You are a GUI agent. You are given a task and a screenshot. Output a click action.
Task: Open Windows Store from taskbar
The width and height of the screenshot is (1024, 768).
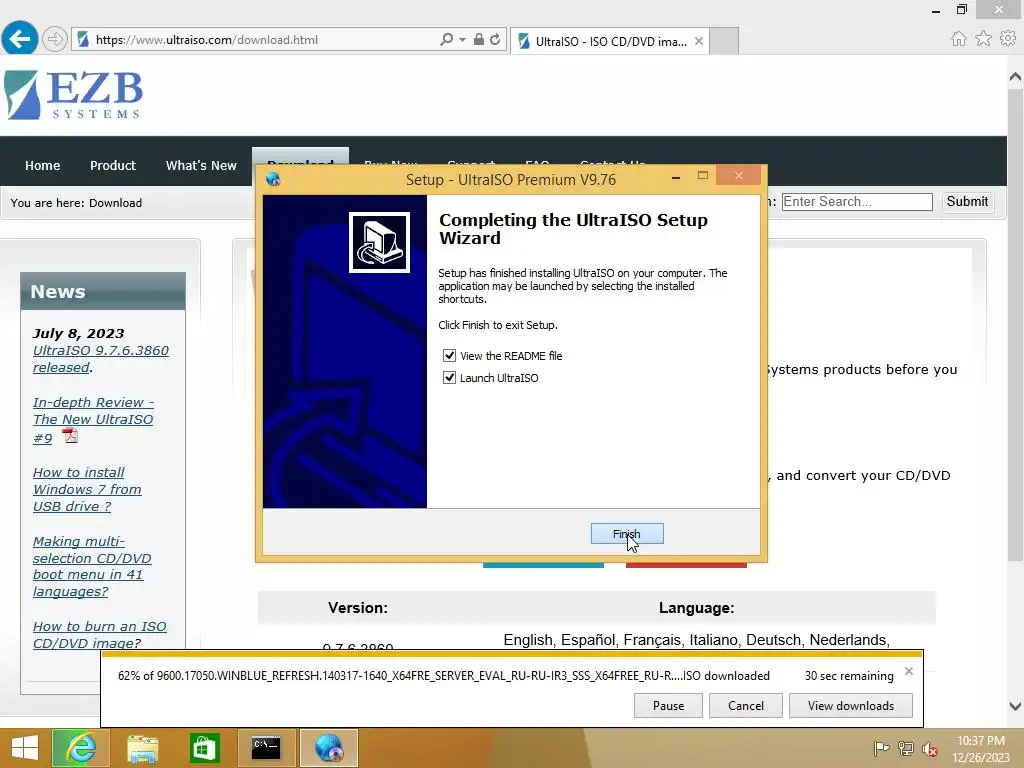[204, 748]
